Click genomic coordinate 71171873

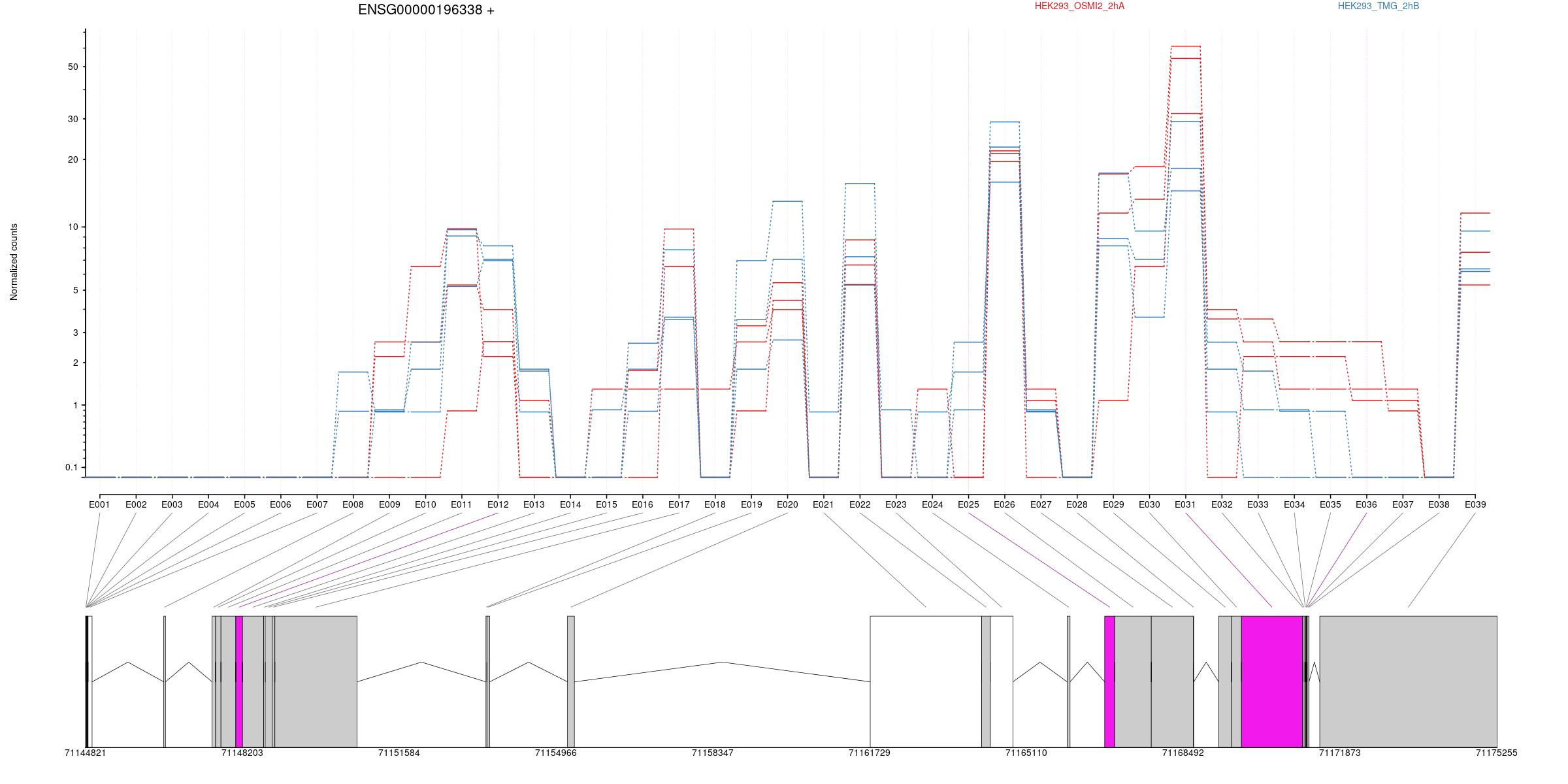(1340, 753)
